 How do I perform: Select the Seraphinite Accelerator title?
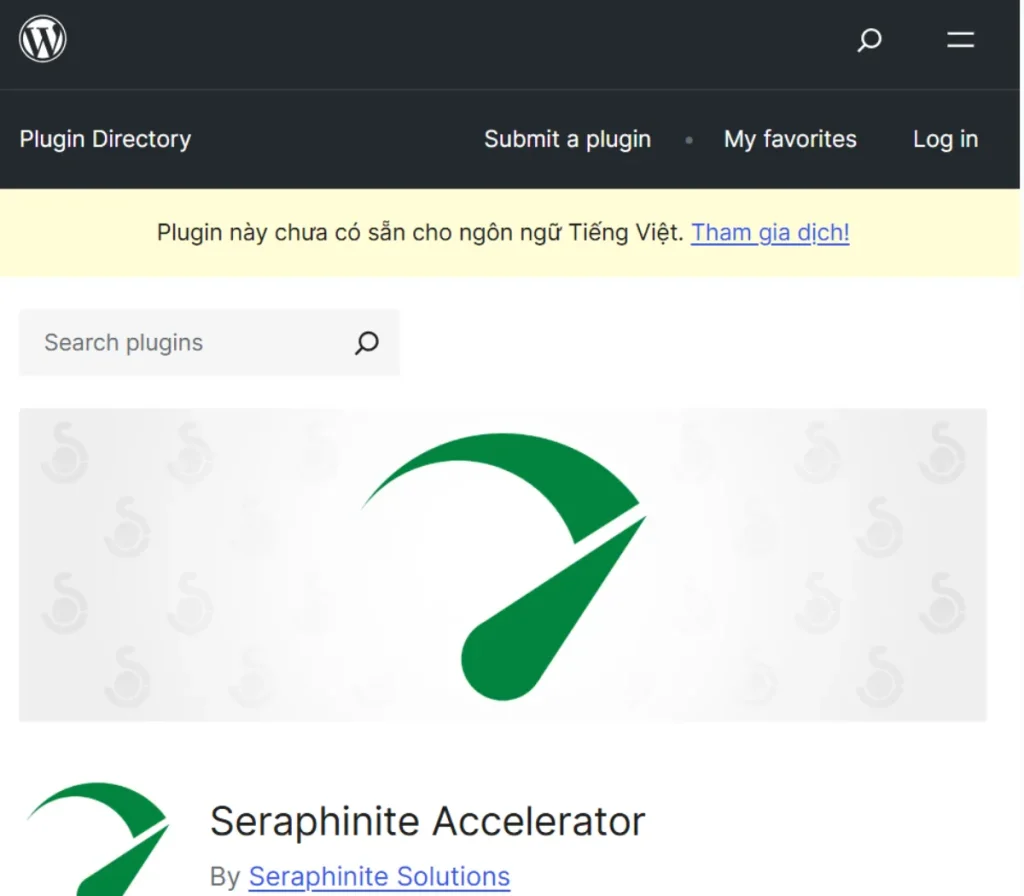[428, 821]
